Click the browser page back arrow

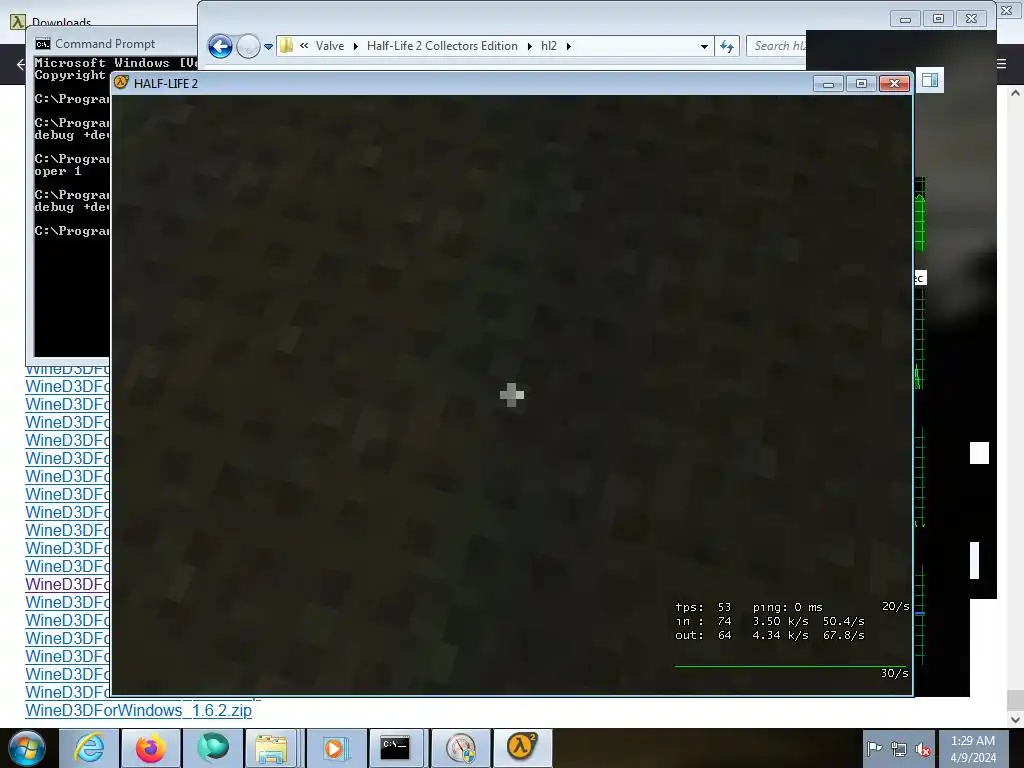pos(20,64)
